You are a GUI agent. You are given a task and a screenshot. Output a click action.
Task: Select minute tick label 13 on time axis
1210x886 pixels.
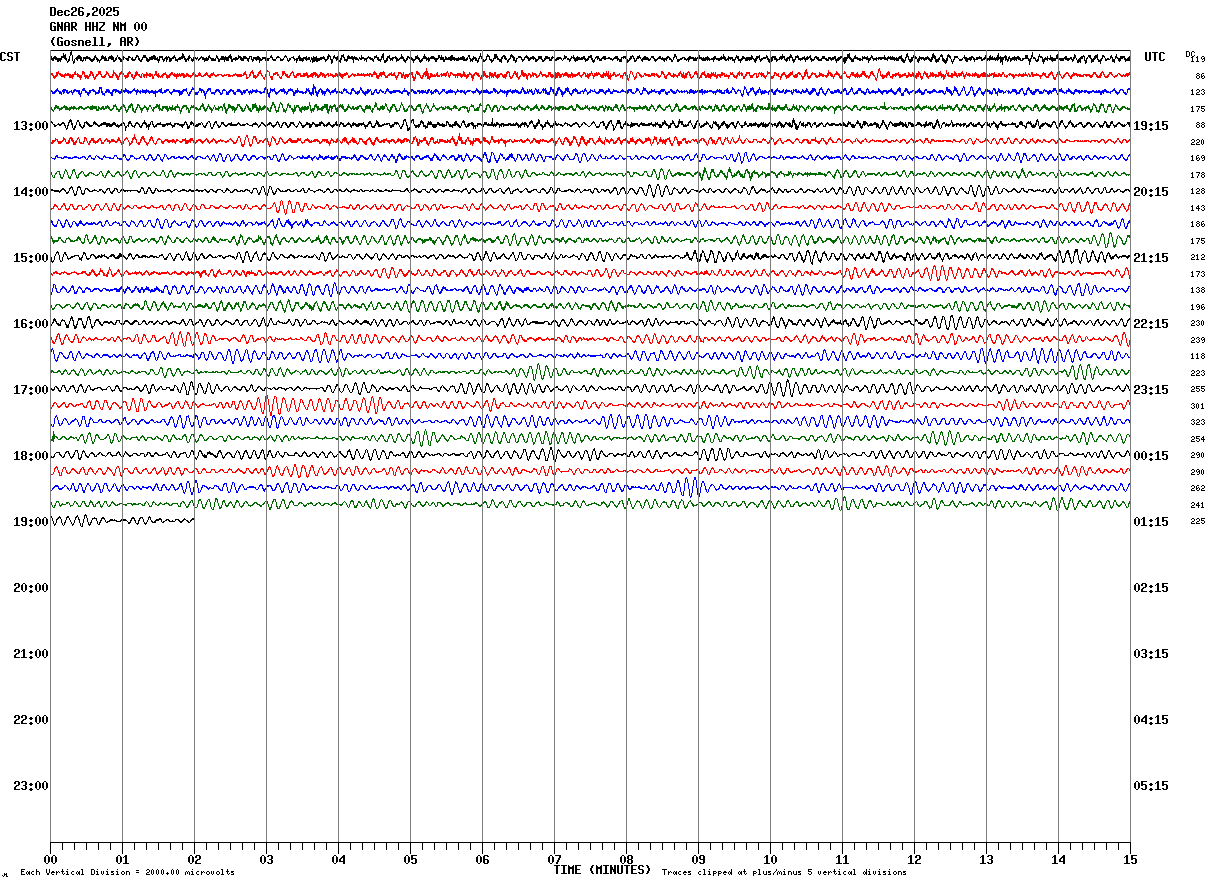pos(986,860)
